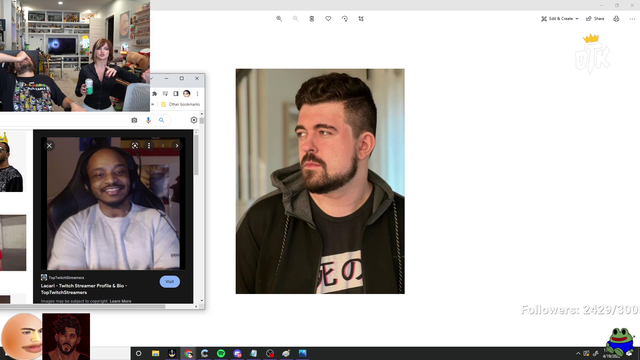640x360 pixels.
Task: Go to previous image in preview
Action: 163,146
